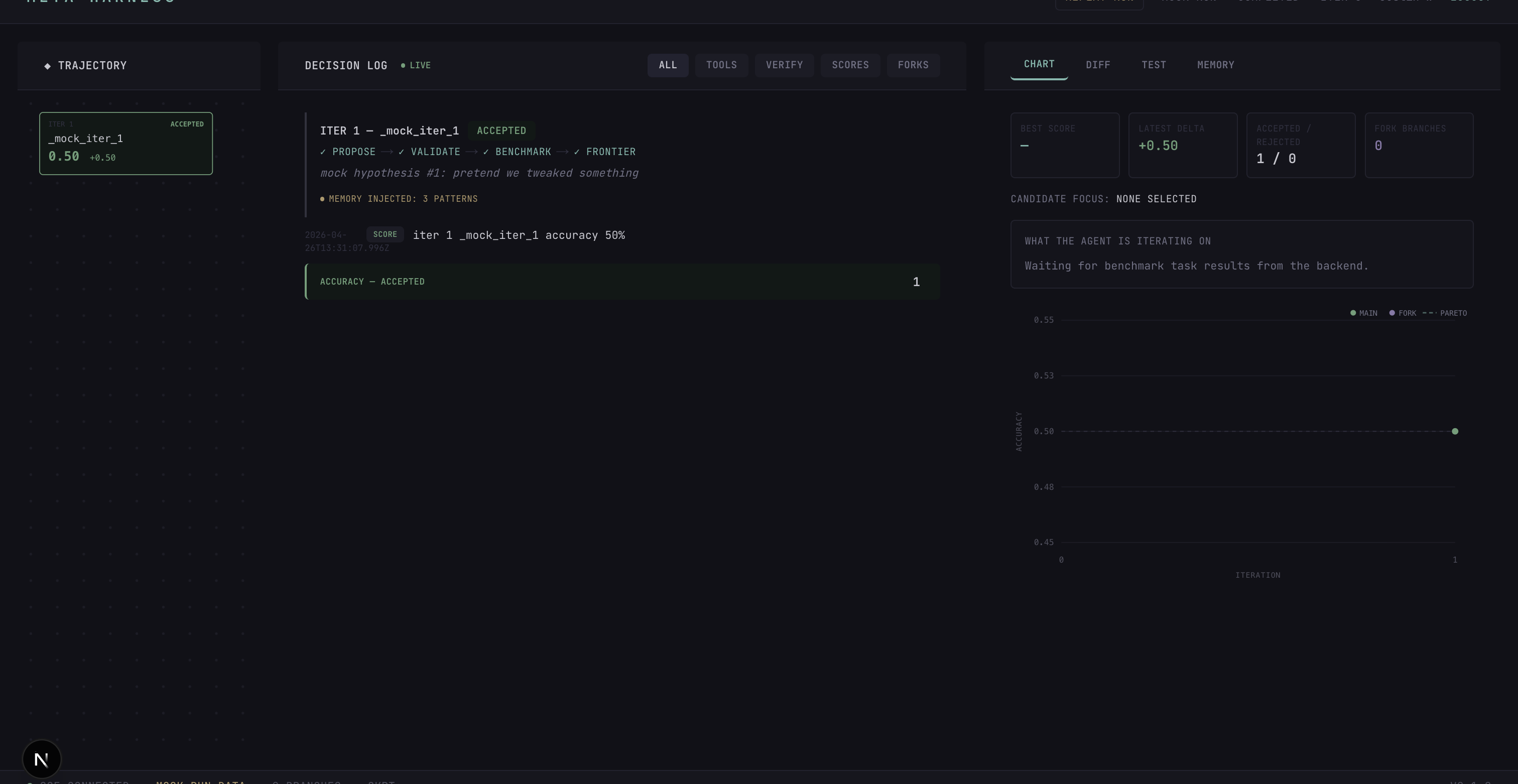Click the 0.50 data point on chart
The width and height of the screenshot is (1518, 784).
click(1455, 431)
